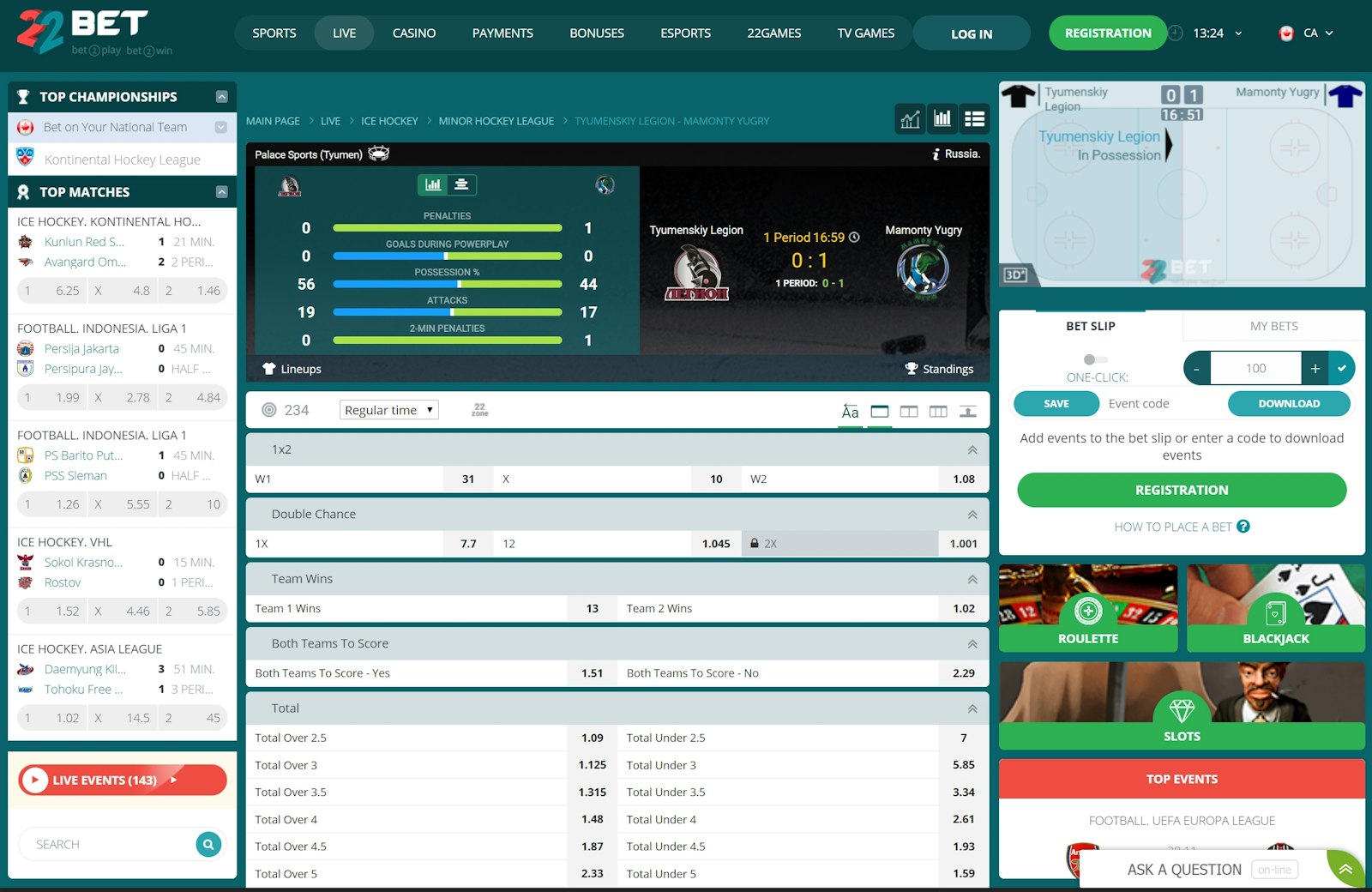This screenshot has width=1372, height=892.
Task: Collapse the Total market section
Action: [x=972, y=708]
